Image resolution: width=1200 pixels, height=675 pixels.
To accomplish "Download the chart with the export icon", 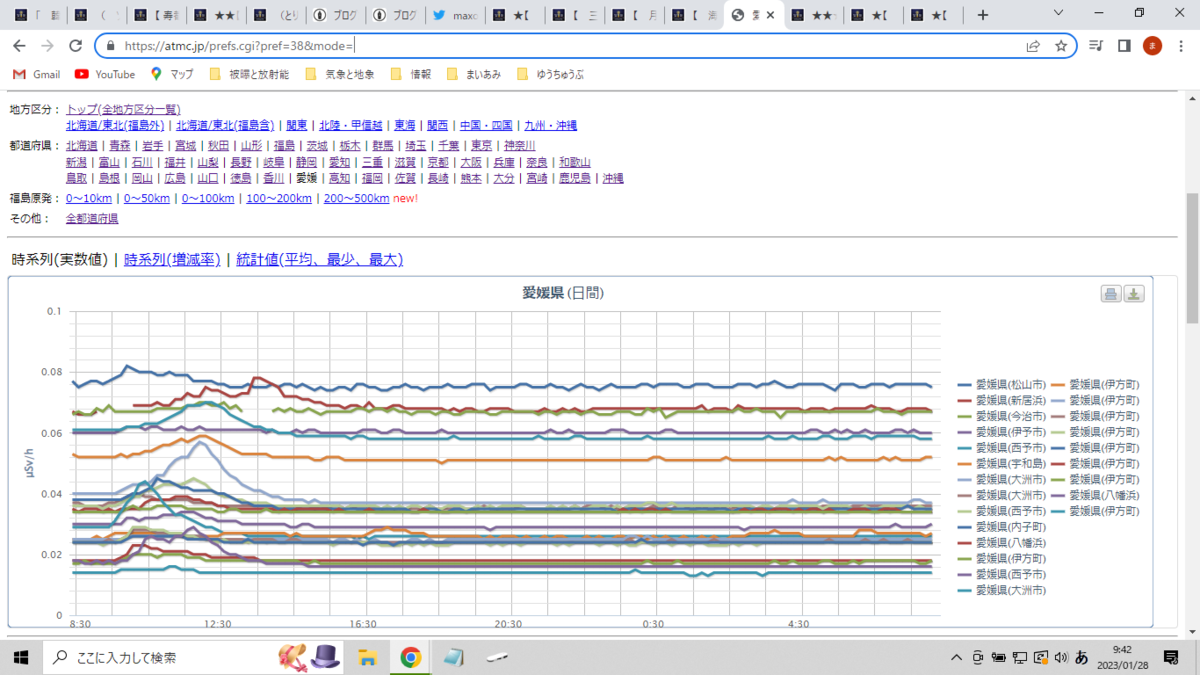I will click(1134, 293).
